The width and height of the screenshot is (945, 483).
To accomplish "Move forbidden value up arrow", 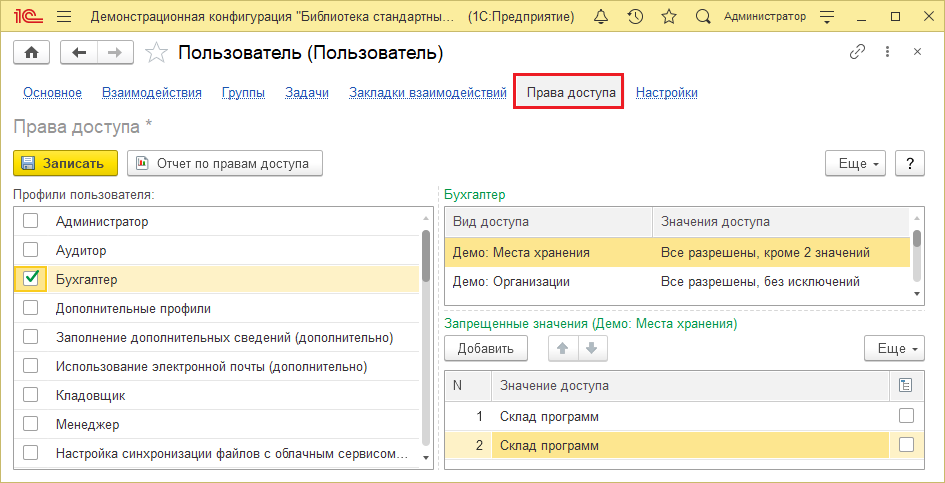I will pos(563,349).
